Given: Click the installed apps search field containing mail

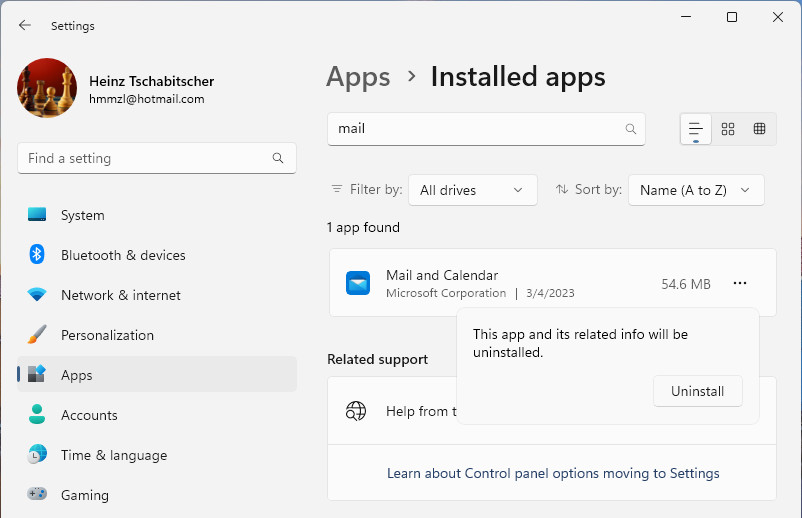Looking at the screenshot, I should (486, 129).
